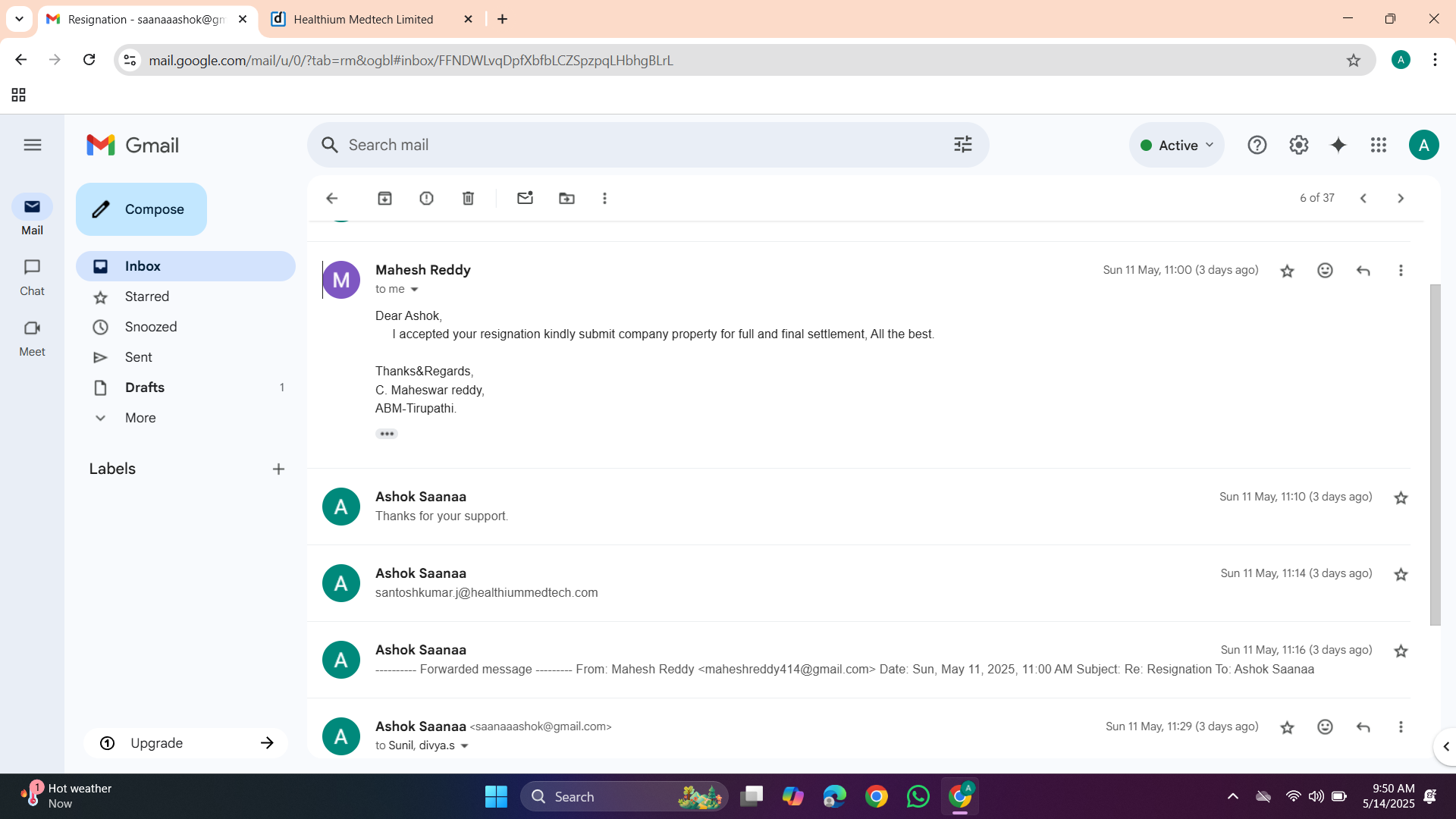Click the Archive icon in toolbar
The height and width of the screenshot is (819, 1456).
[x=384, y=198]
